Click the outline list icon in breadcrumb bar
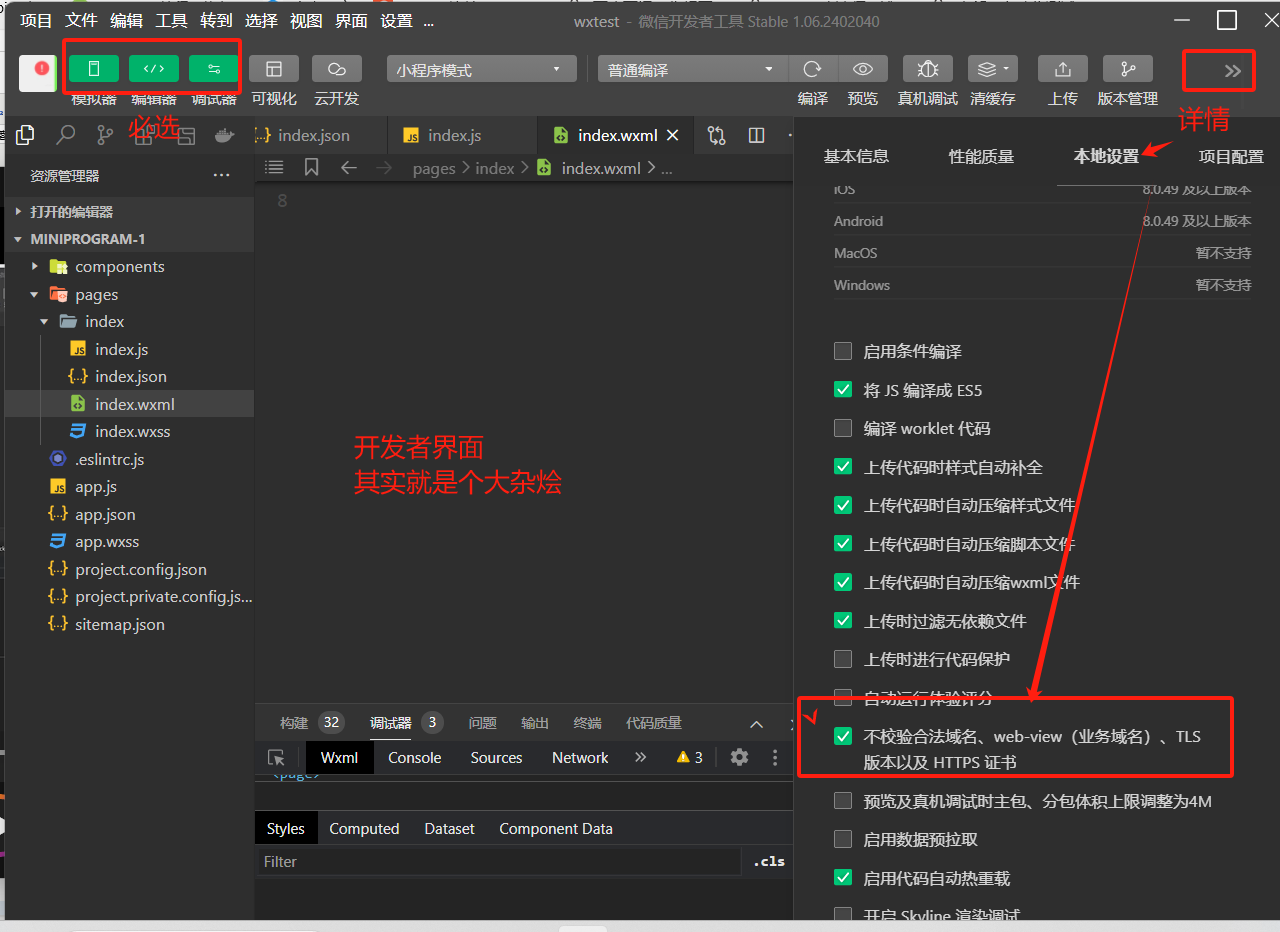 tap(274, 167)
